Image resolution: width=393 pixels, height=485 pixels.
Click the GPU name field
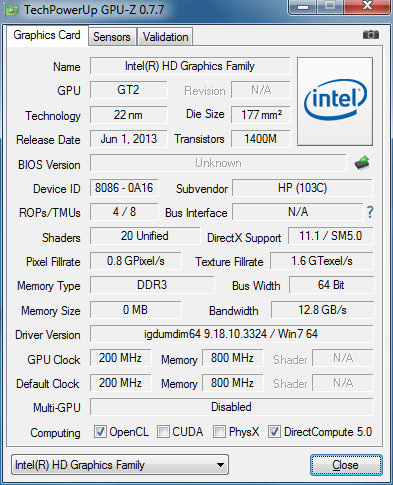point(190,66)
